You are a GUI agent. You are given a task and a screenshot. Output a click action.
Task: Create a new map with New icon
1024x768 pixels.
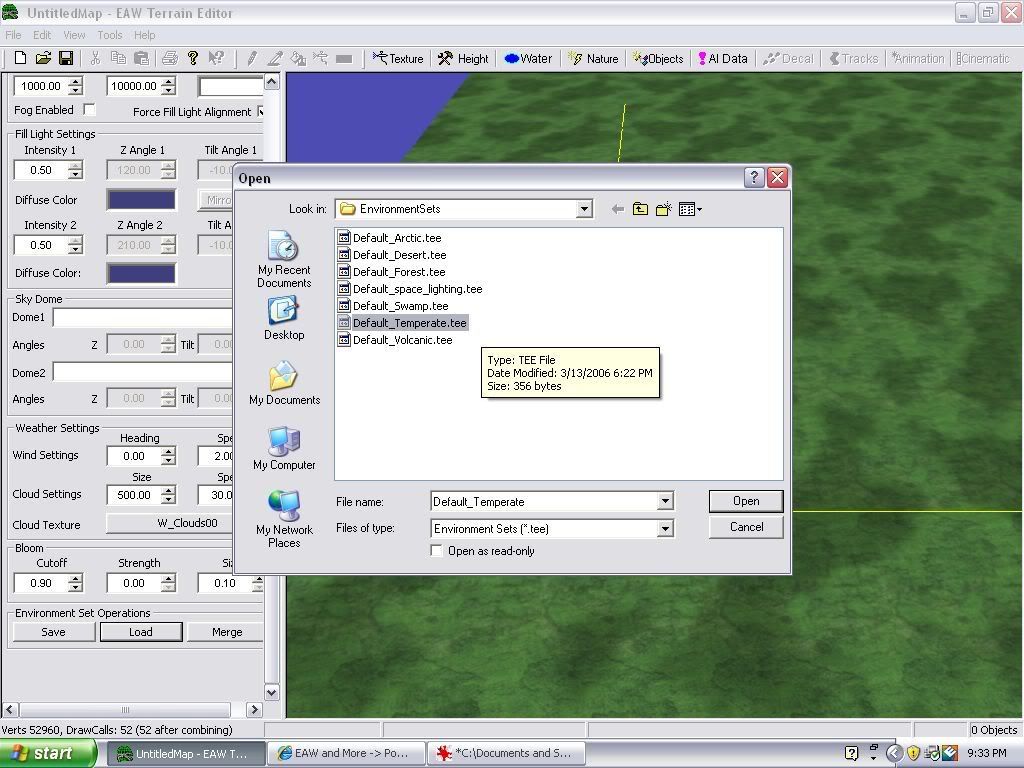(x=20, y=58)
